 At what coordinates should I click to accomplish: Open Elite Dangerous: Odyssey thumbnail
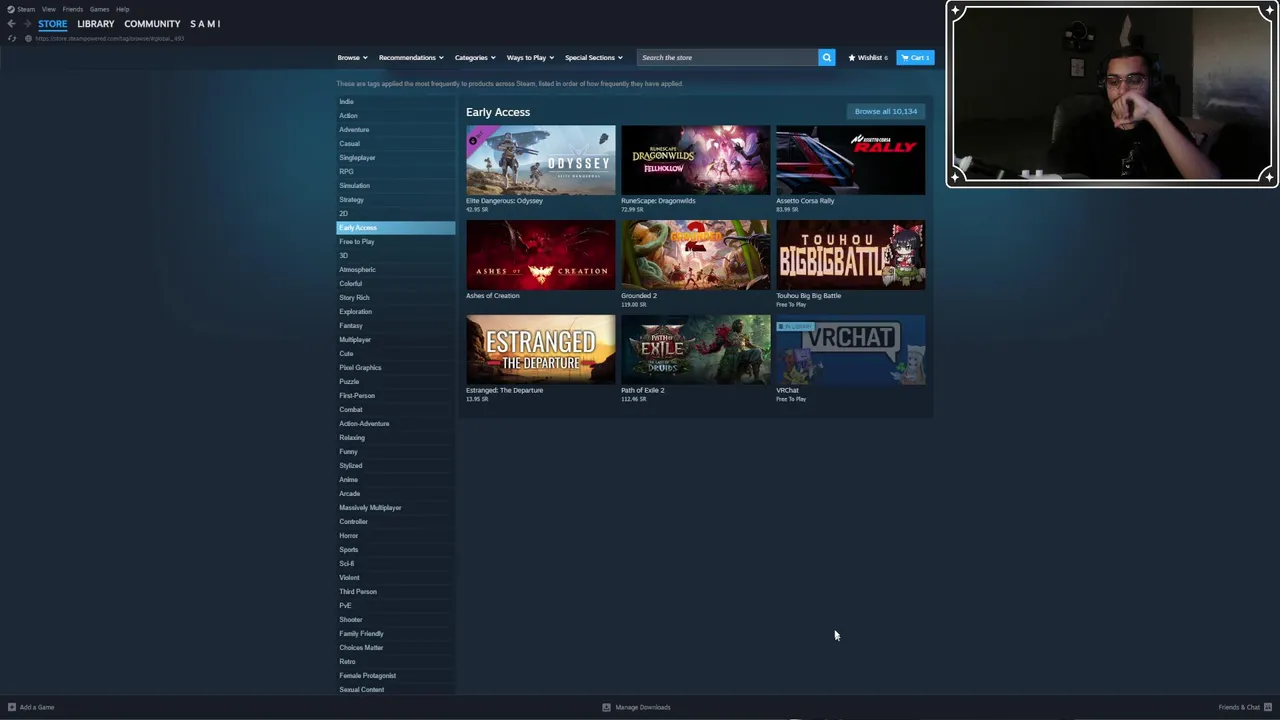click(x=540, y=160)
